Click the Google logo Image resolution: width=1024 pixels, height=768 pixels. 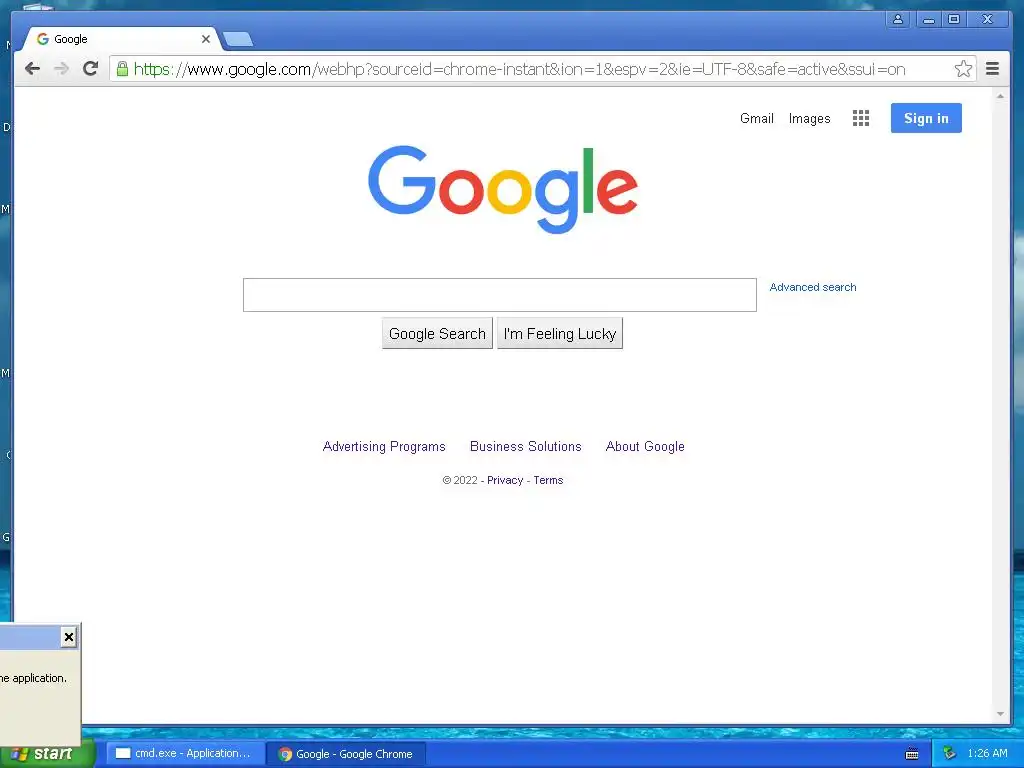tap(503, 189)
